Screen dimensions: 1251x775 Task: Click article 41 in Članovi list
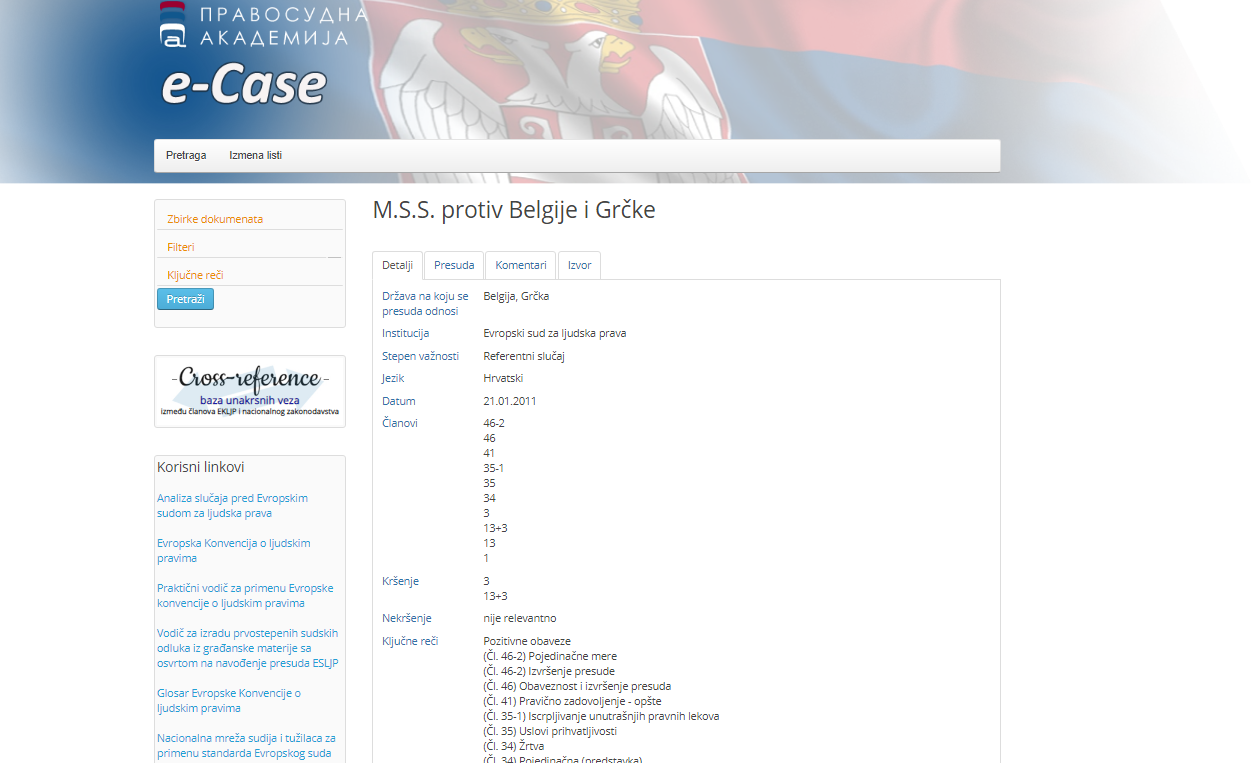pyautogui.click(x=489, y=453)
